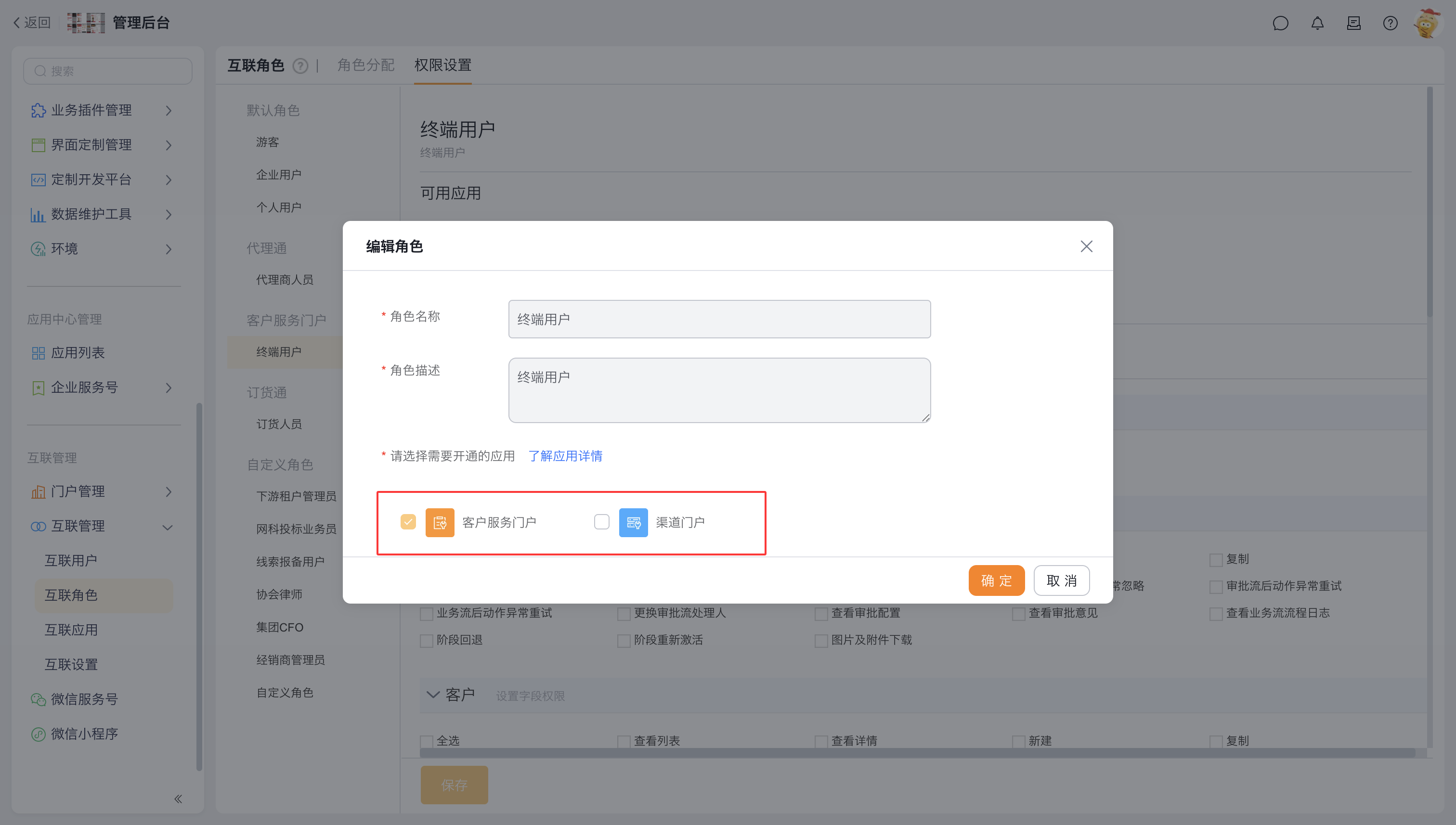Collapse sidebar with double-chevron icon
1456x825 pixels.
click(x=178, y=799)
